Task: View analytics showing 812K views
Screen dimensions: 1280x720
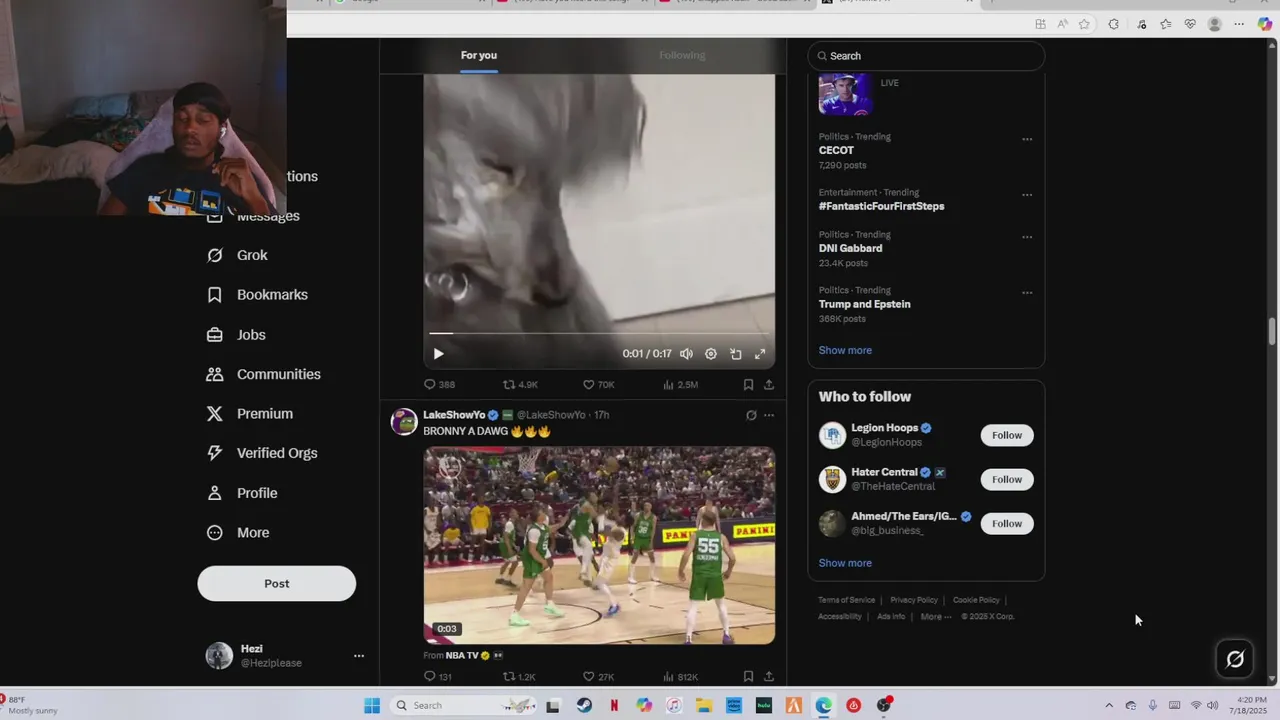Action: (680, 677)
